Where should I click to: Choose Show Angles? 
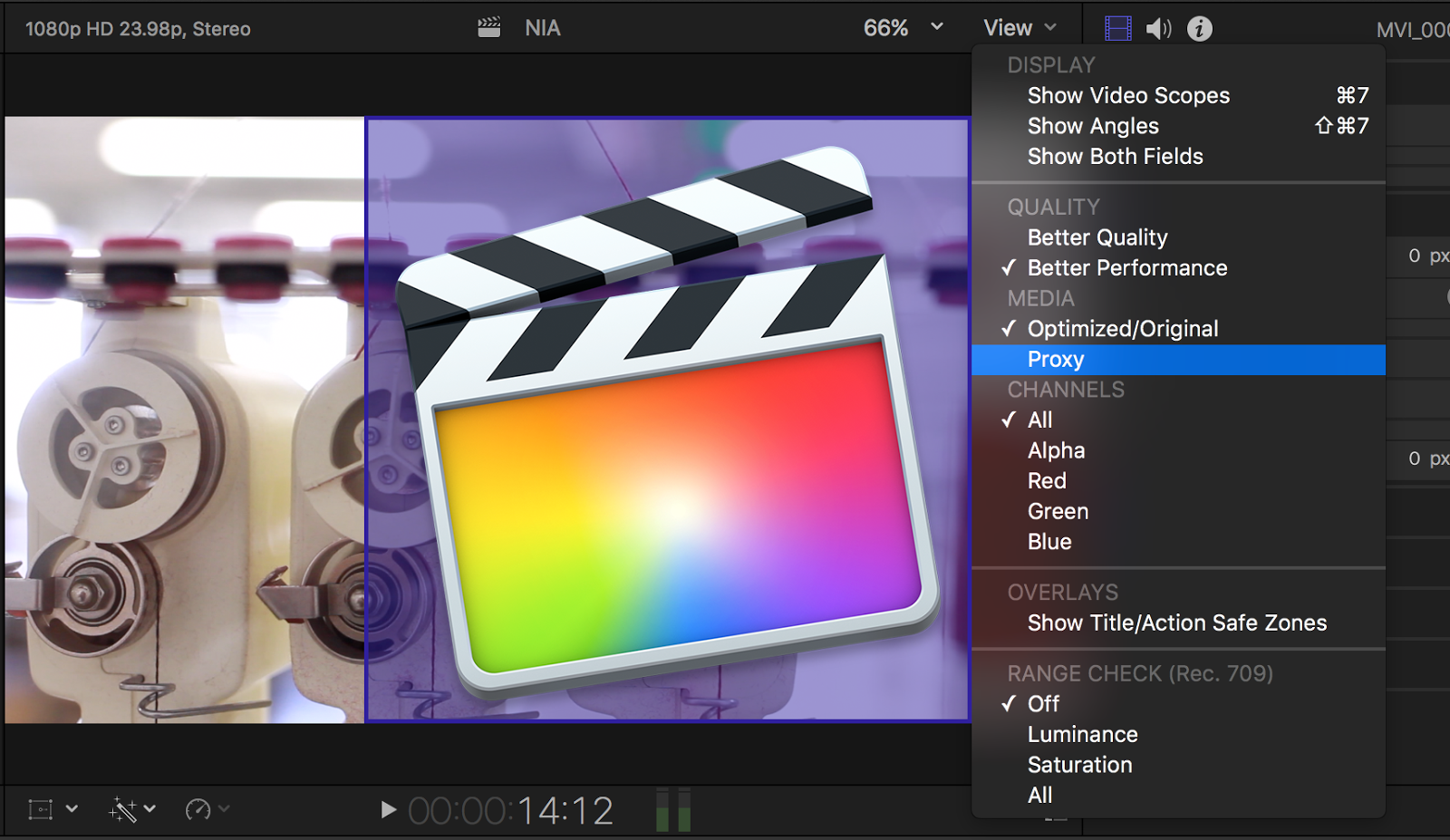click(1178, 126)
